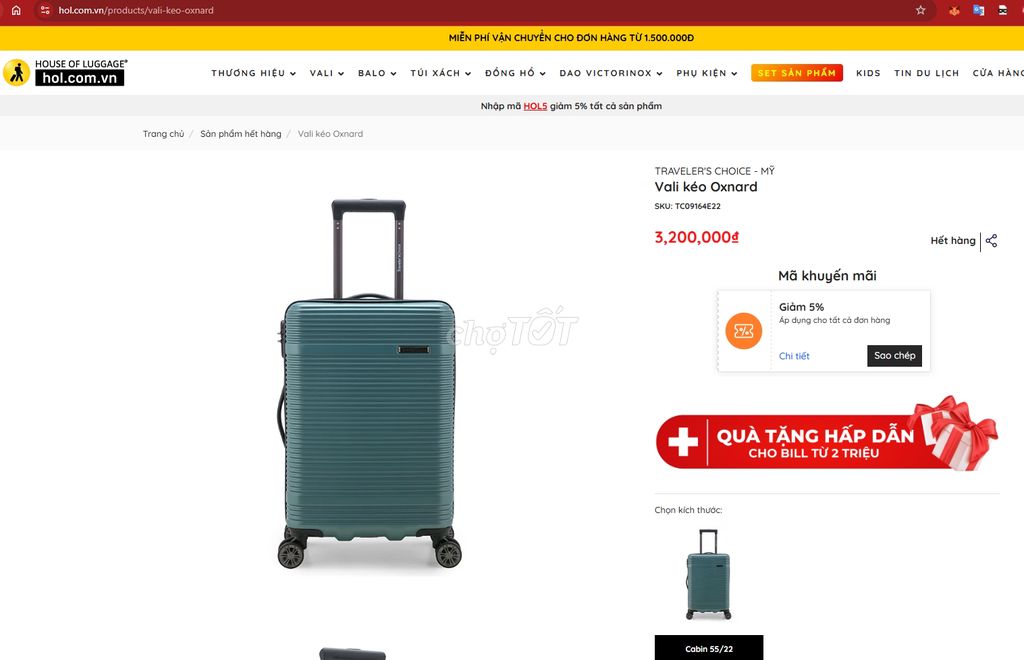Image resolution: width=1024 pixels, height=660 pixels.
Task: Copy promo code with Sao chép button
Action: [x=894, y=356]
